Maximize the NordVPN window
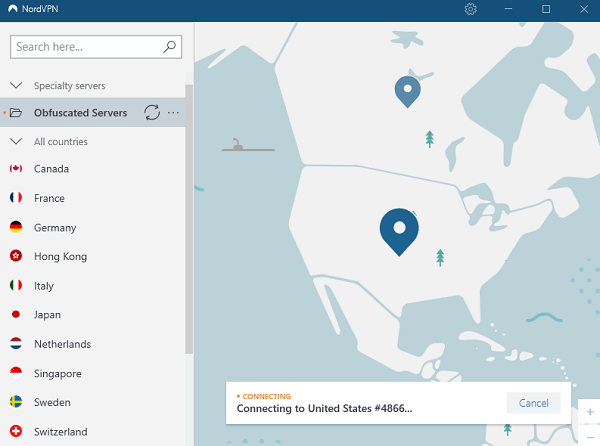This screenshot has width=600, height=446. [x=546, y=9]
